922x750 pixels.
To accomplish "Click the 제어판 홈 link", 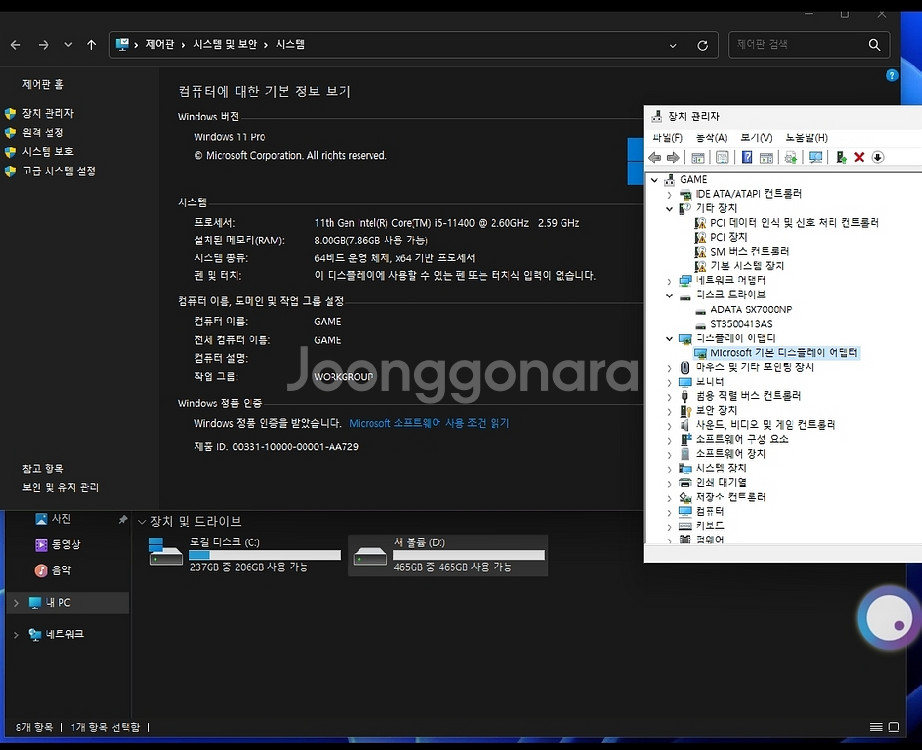I will coord(43,85).
